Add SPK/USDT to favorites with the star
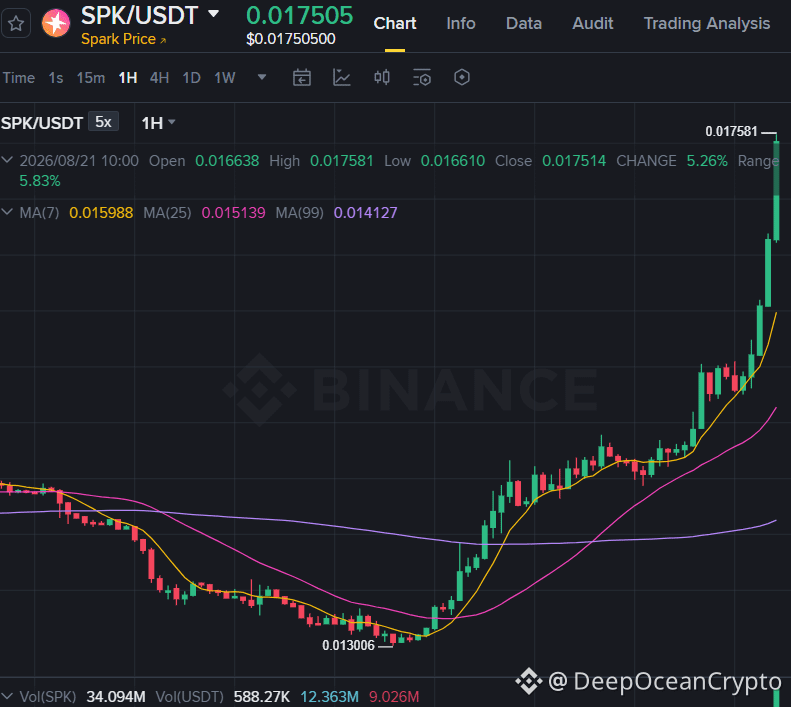Image resolution: width=791 pixels, height=707 pixels. (16, 23)
